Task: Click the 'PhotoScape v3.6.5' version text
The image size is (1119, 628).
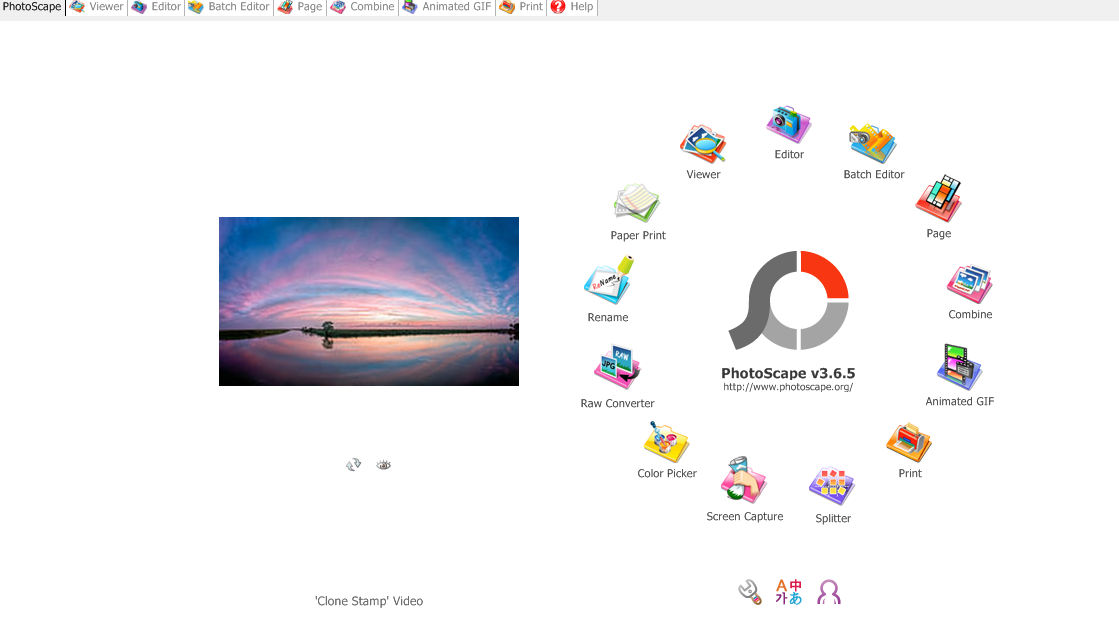Action: [788, 373]
